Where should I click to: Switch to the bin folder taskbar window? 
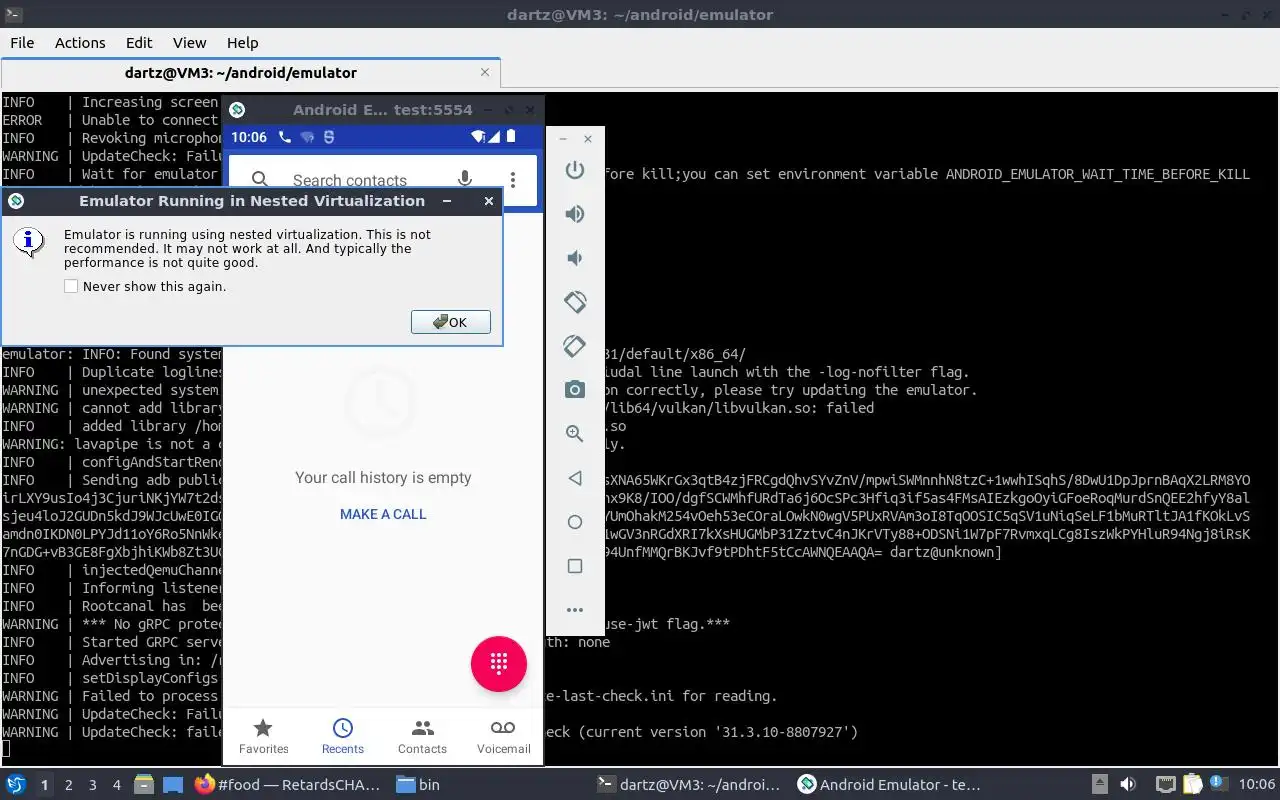click(418, 785)
